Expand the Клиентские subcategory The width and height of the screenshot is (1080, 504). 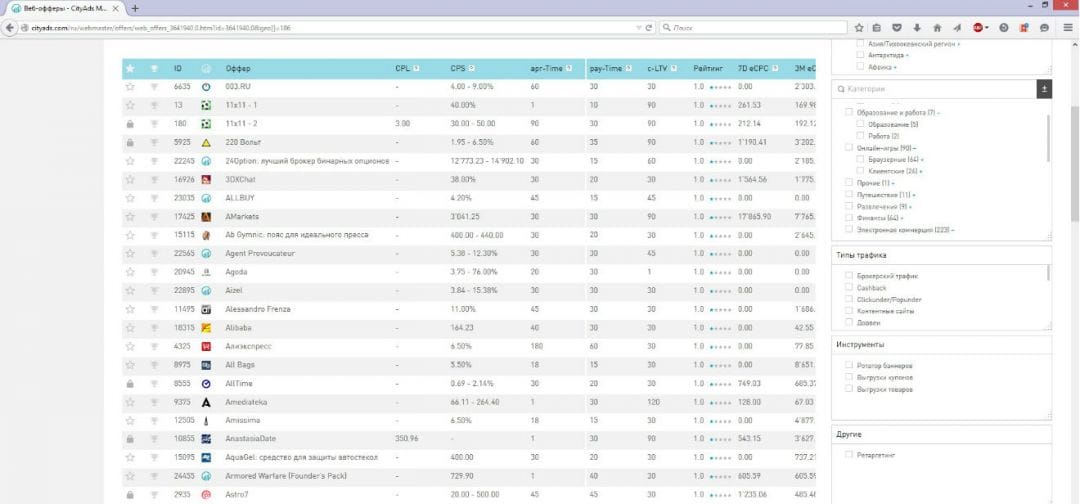922,171
